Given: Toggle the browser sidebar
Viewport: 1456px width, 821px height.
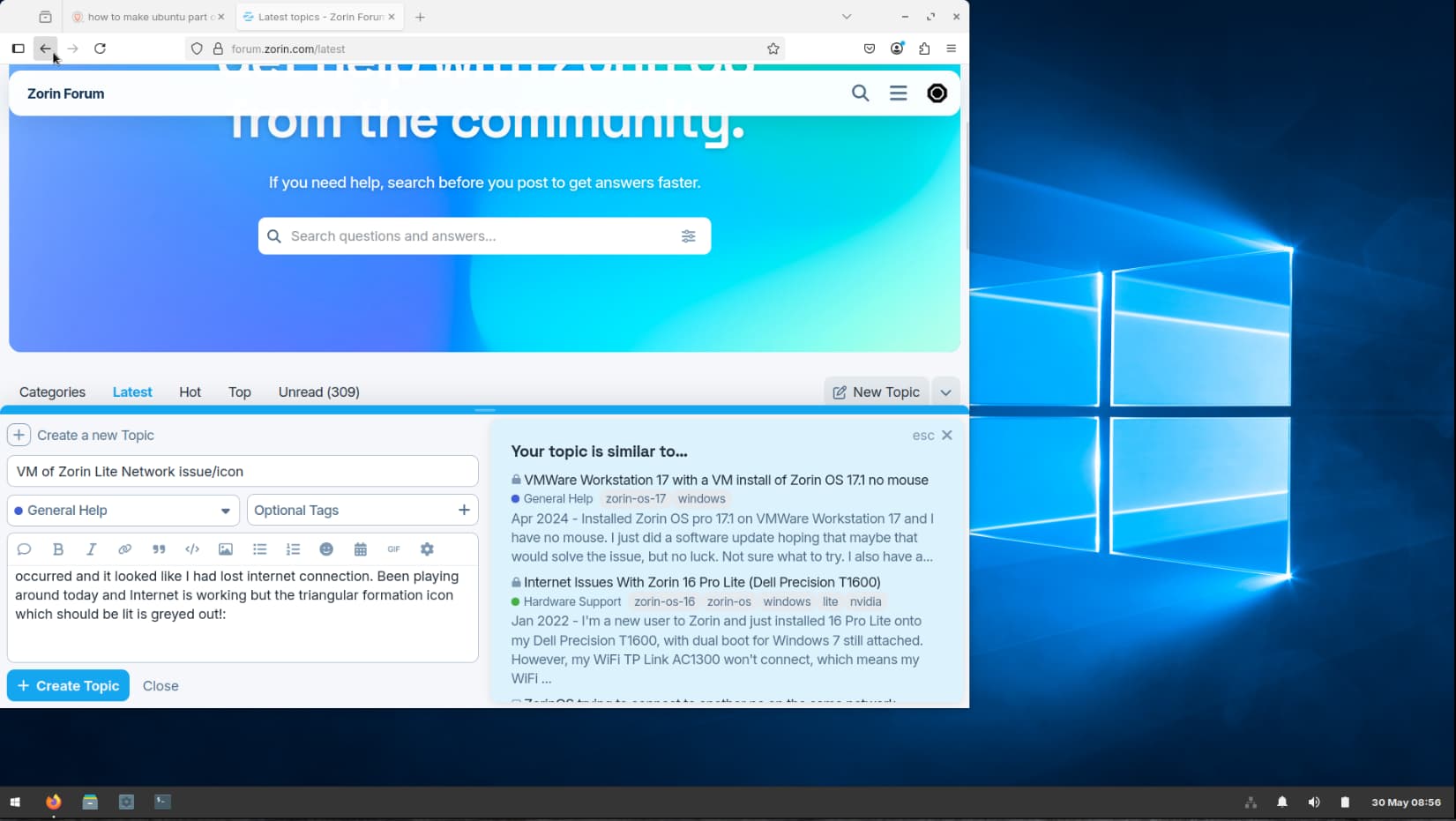Looking at the screenshot, I should 18,49.
